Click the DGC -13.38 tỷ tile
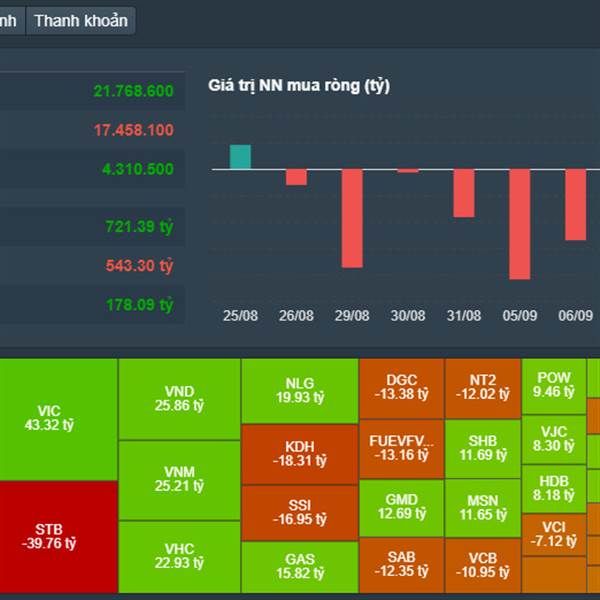The height and width of the screenshot is (600, 600). 401,388
